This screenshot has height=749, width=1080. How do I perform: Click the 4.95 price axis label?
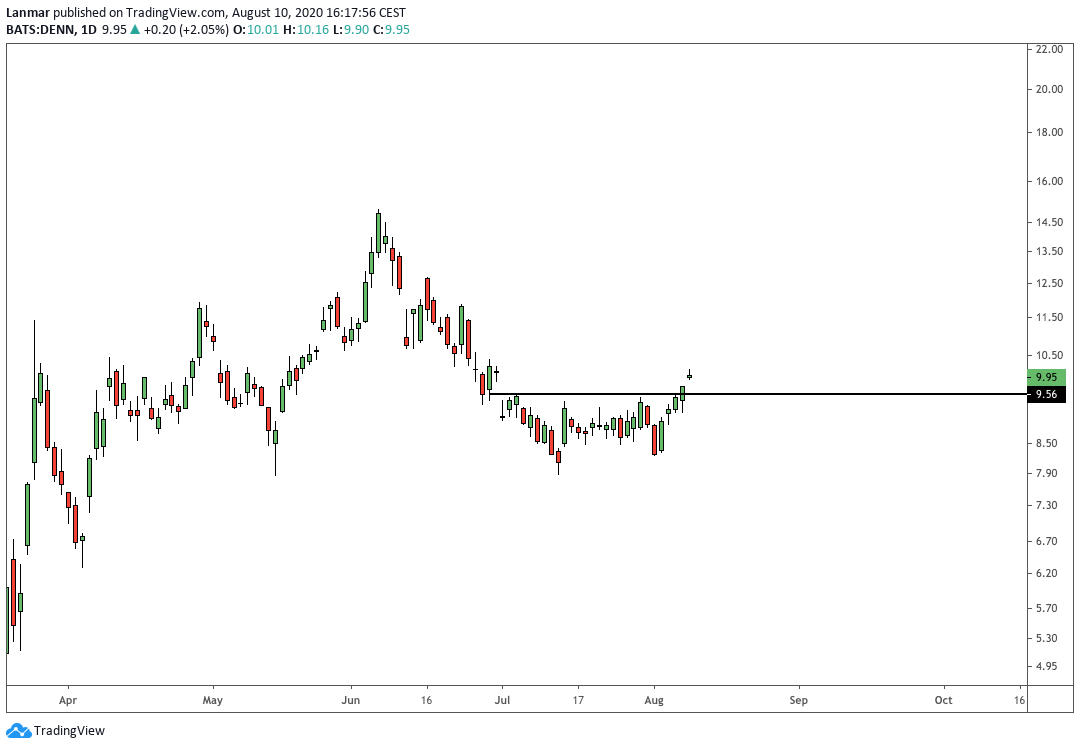(1046, 666)
